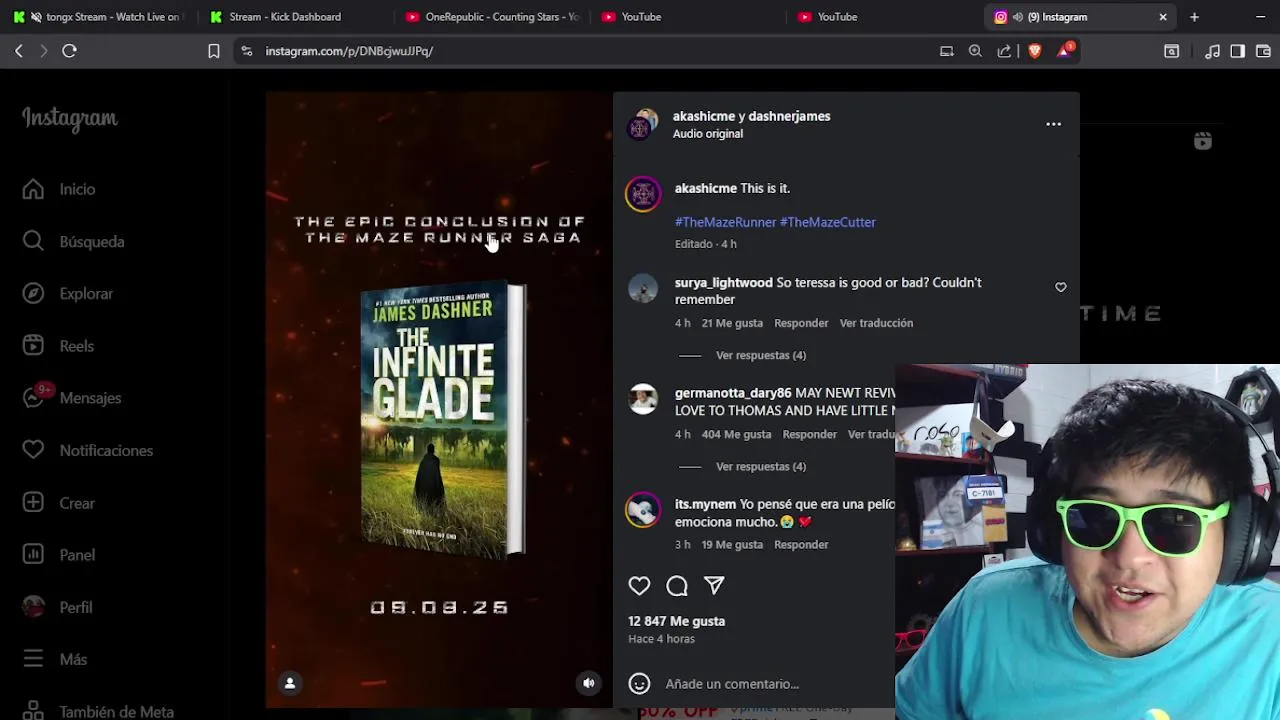This screenshot has width=1280, height=720.
Task: Switch to the OneRepublic Counting Stars tab
Action: [x=490, y=17]
